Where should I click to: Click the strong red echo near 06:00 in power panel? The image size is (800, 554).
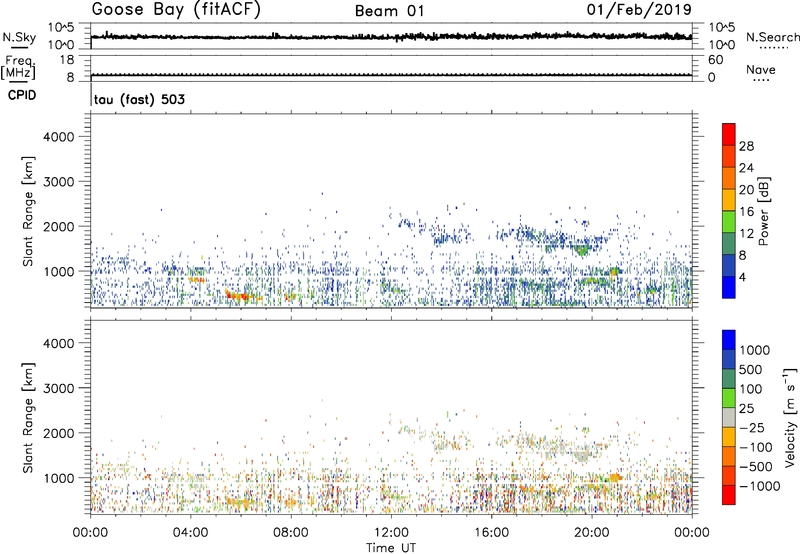tap(237, 295)
